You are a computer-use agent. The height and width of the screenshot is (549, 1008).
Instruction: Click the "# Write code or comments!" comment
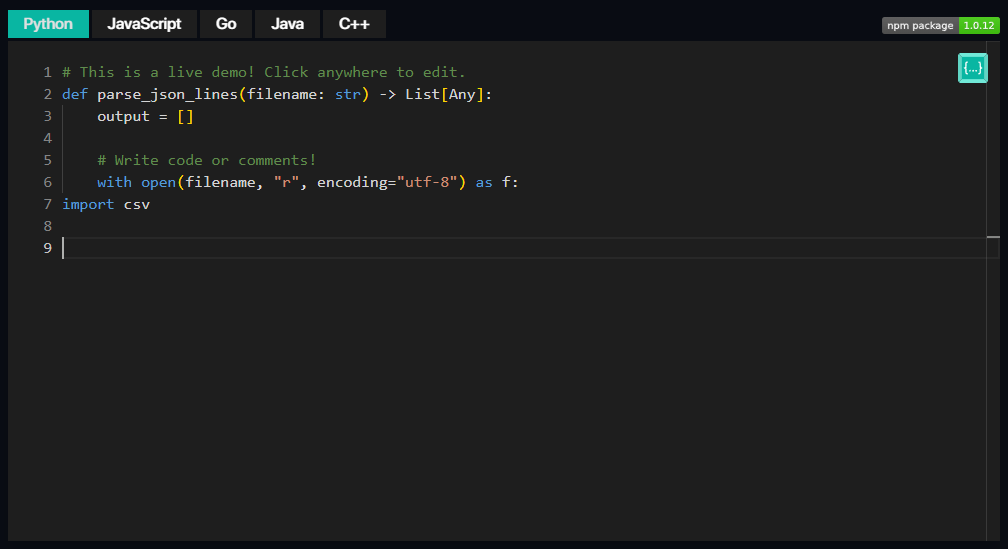(x=206, y=160)
